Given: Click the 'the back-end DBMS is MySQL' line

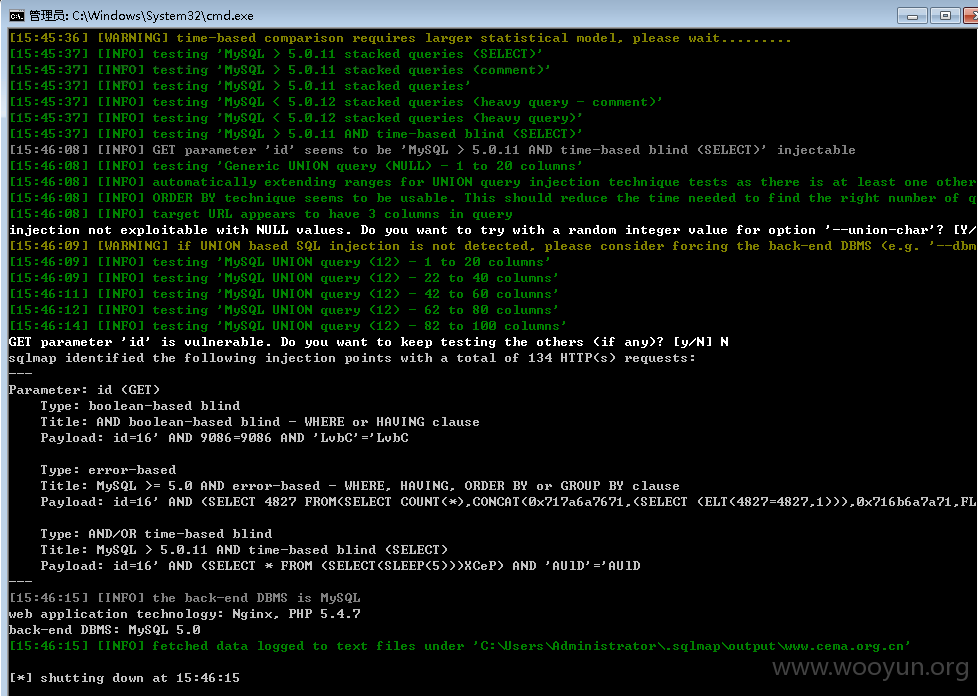Looking at the screenshot, I should pyautogui.click(x=185, y=598).
